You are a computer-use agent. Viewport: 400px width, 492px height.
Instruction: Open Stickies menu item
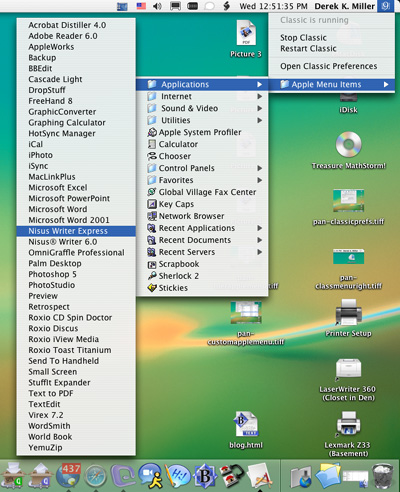(x=202, y=288)
